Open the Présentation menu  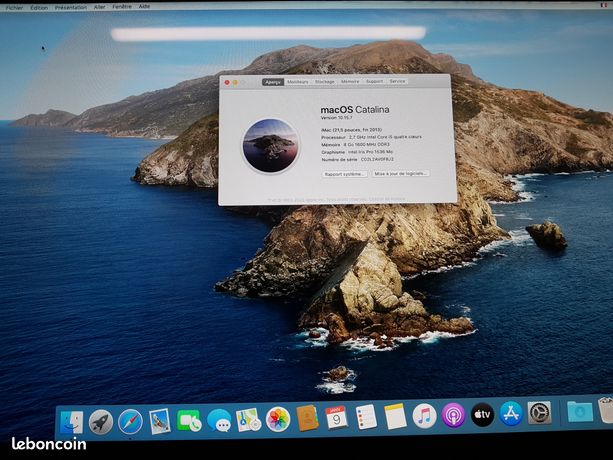71,7
